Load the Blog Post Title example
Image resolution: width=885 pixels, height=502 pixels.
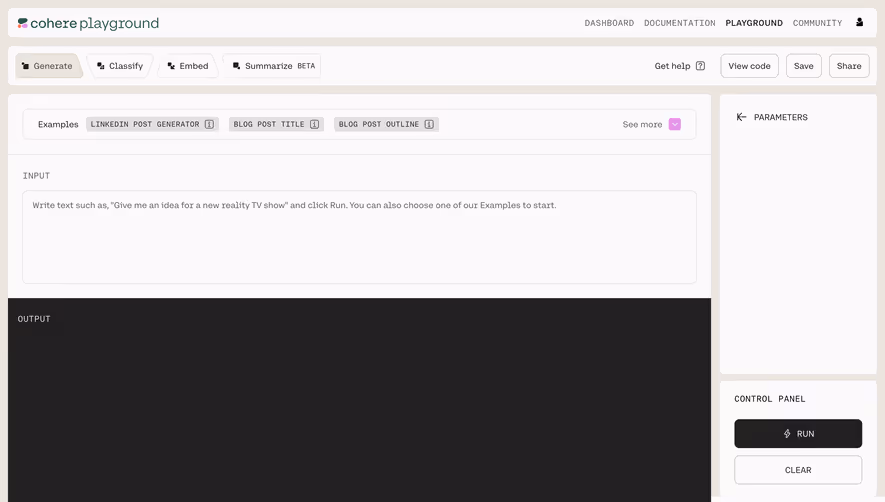pos(276,124)
